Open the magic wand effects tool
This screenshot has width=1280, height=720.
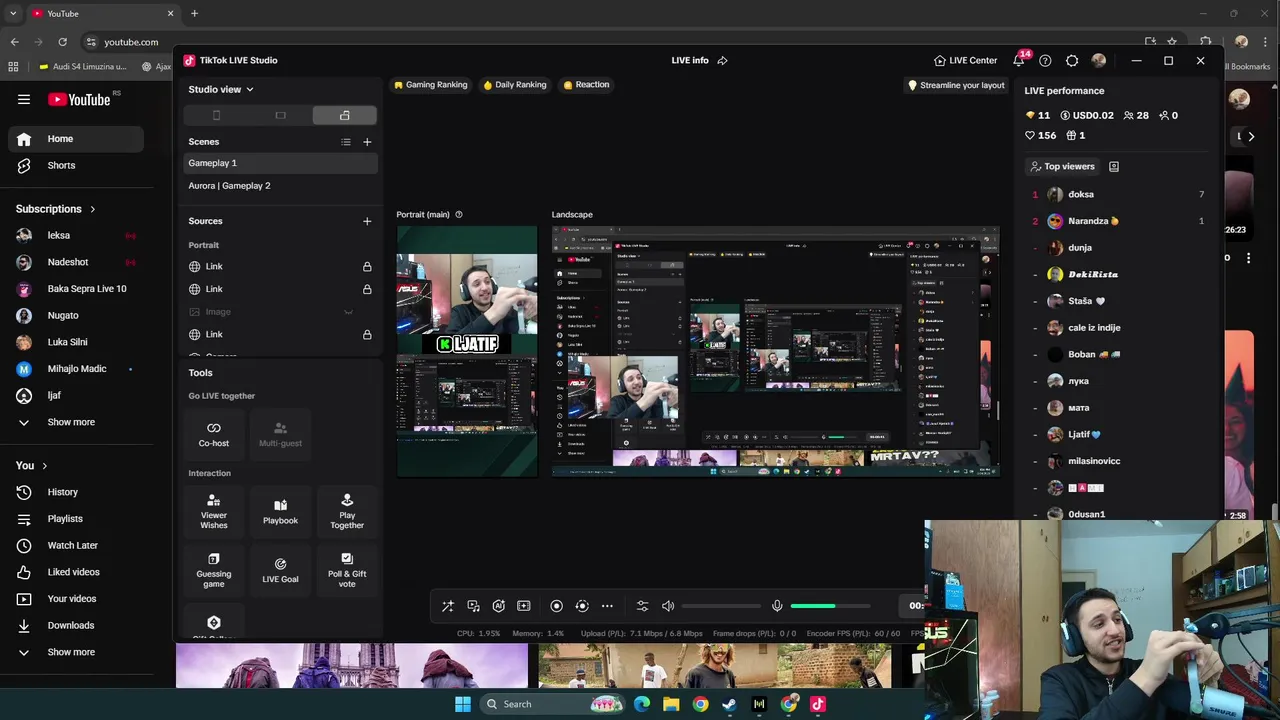click(448, 606)
